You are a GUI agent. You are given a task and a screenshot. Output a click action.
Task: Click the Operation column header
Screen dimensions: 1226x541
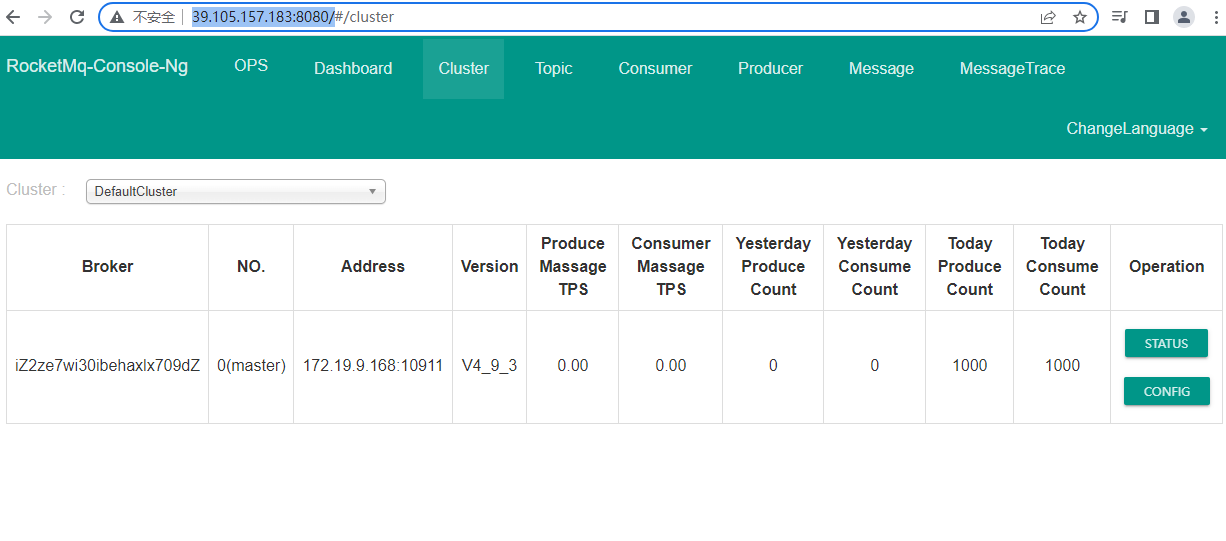pos(1166,266)
